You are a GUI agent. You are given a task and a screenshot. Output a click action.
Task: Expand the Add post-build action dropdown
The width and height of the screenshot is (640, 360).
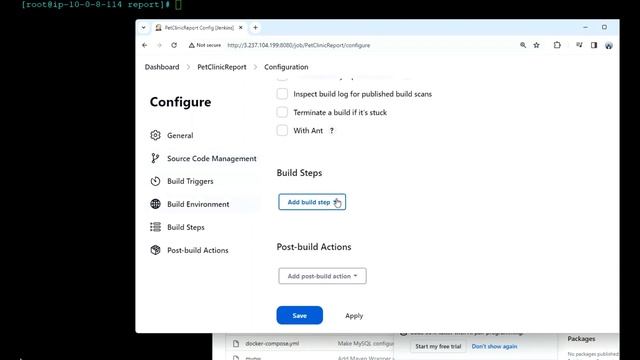[x=322, y=276]
